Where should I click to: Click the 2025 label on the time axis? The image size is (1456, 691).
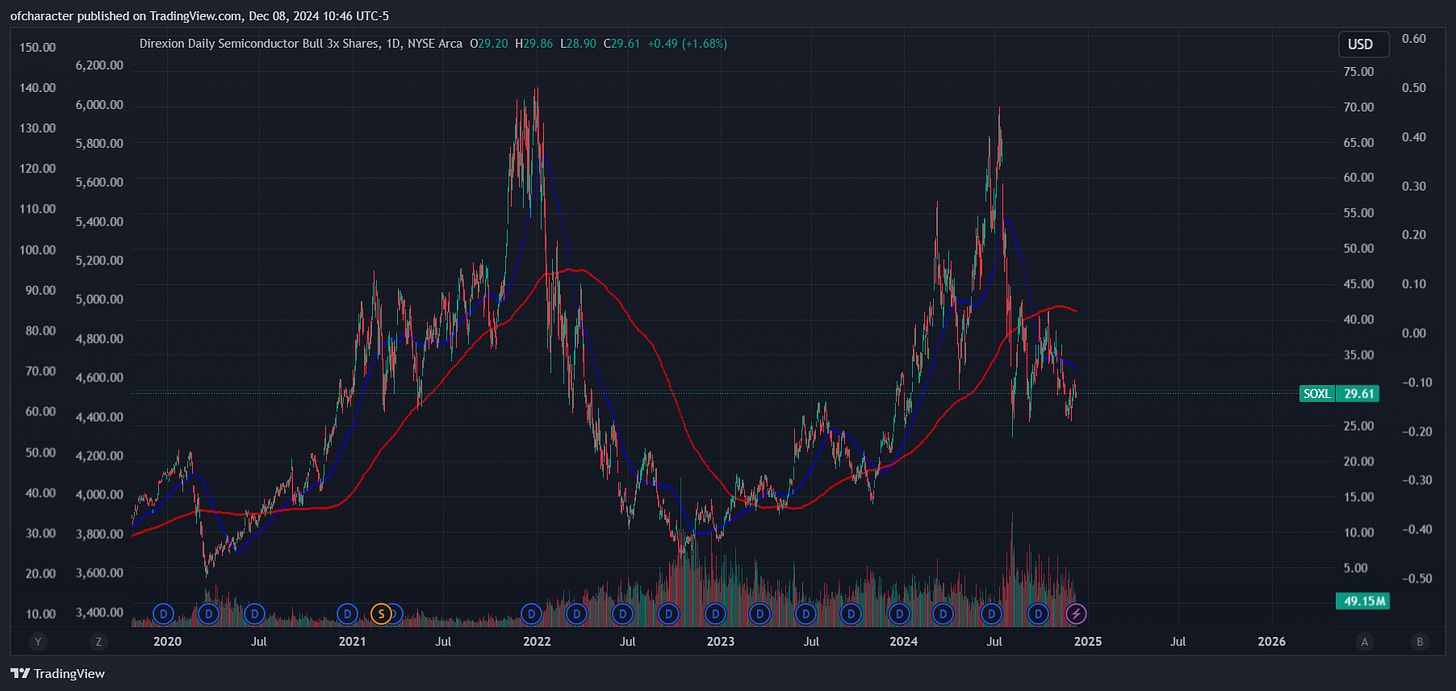pyautogui.click(x=1088, y=641)
